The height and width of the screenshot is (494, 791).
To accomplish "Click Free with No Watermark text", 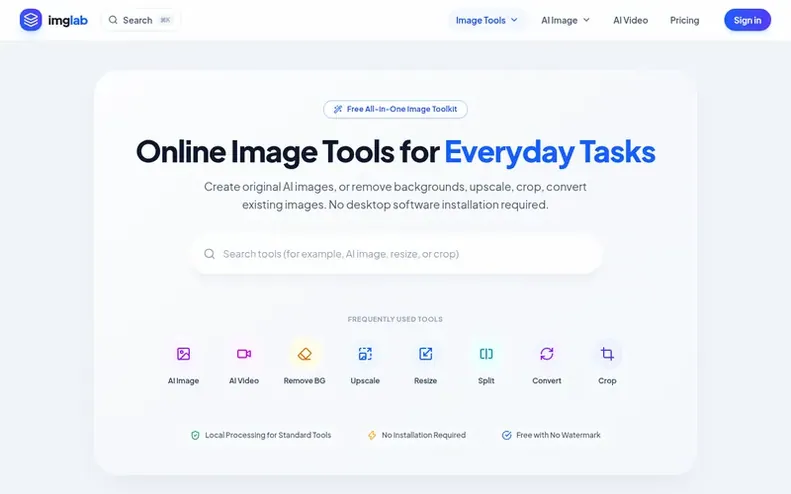I will 558,435.
